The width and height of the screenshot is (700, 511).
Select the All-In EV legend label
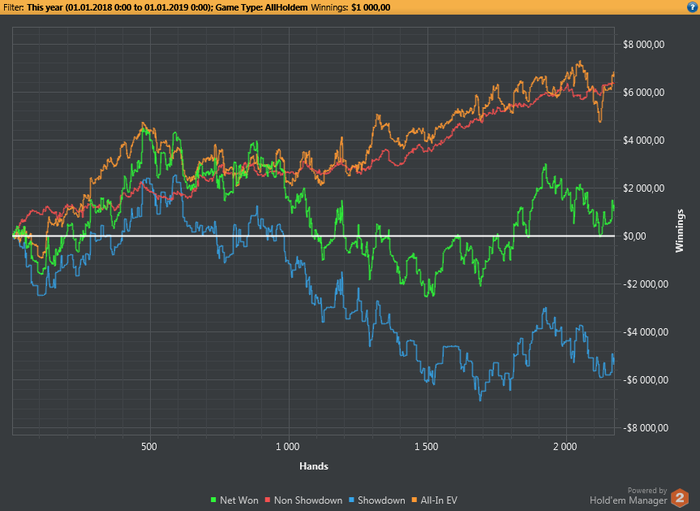point(439,500)
